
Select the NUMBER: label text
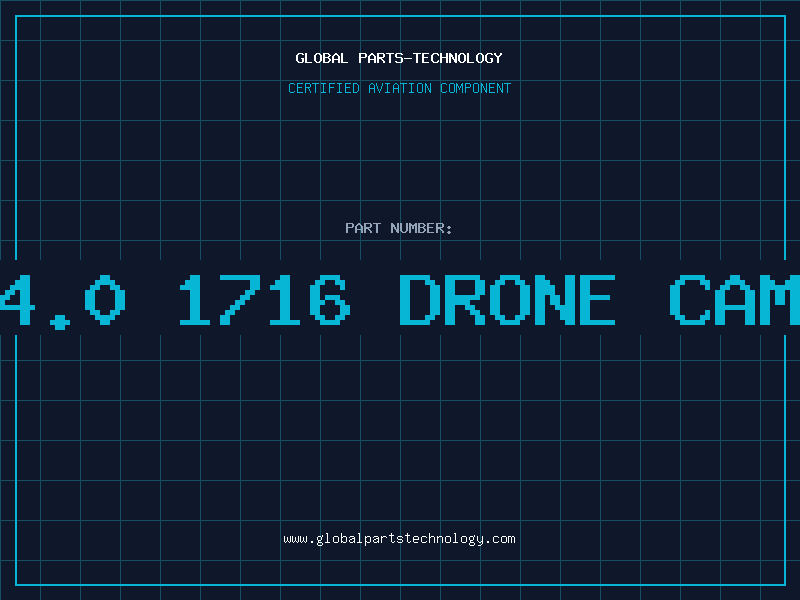[x=421, y=228]
